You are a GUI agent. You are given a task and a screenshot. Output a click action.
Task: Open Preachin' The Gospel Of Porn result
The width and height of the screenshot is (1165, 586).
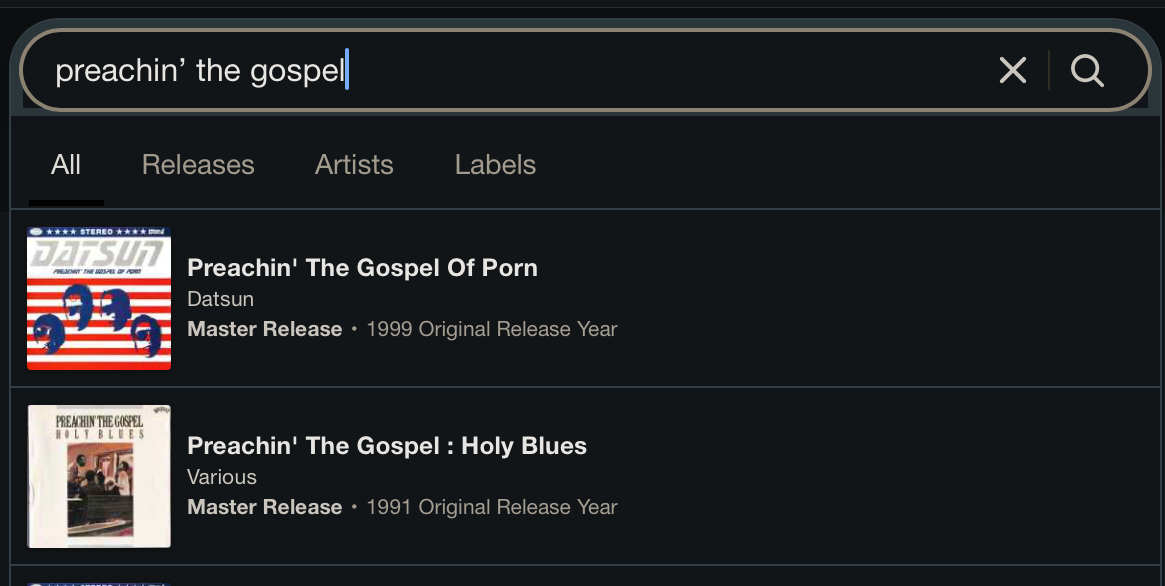[x=362, y=268]
